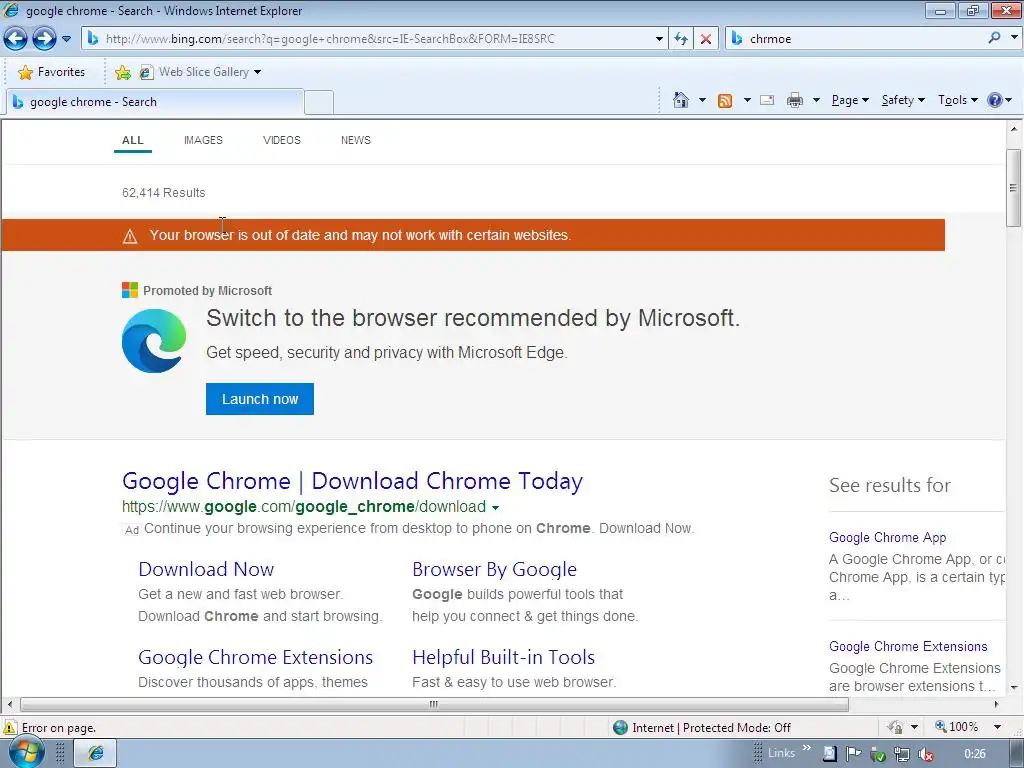Expand the Home button dropdown arrow
Viewport: 1024px width, 768px height.
[x=702, y=100]
